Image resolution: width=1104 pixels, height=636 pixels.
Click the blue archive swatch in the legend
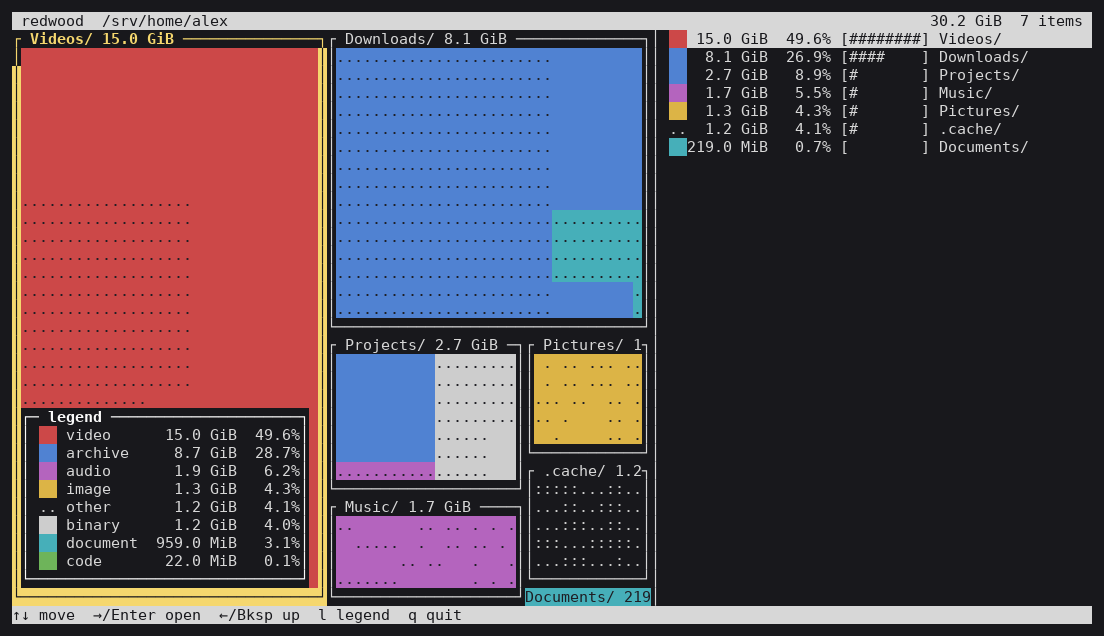[48, 454]
